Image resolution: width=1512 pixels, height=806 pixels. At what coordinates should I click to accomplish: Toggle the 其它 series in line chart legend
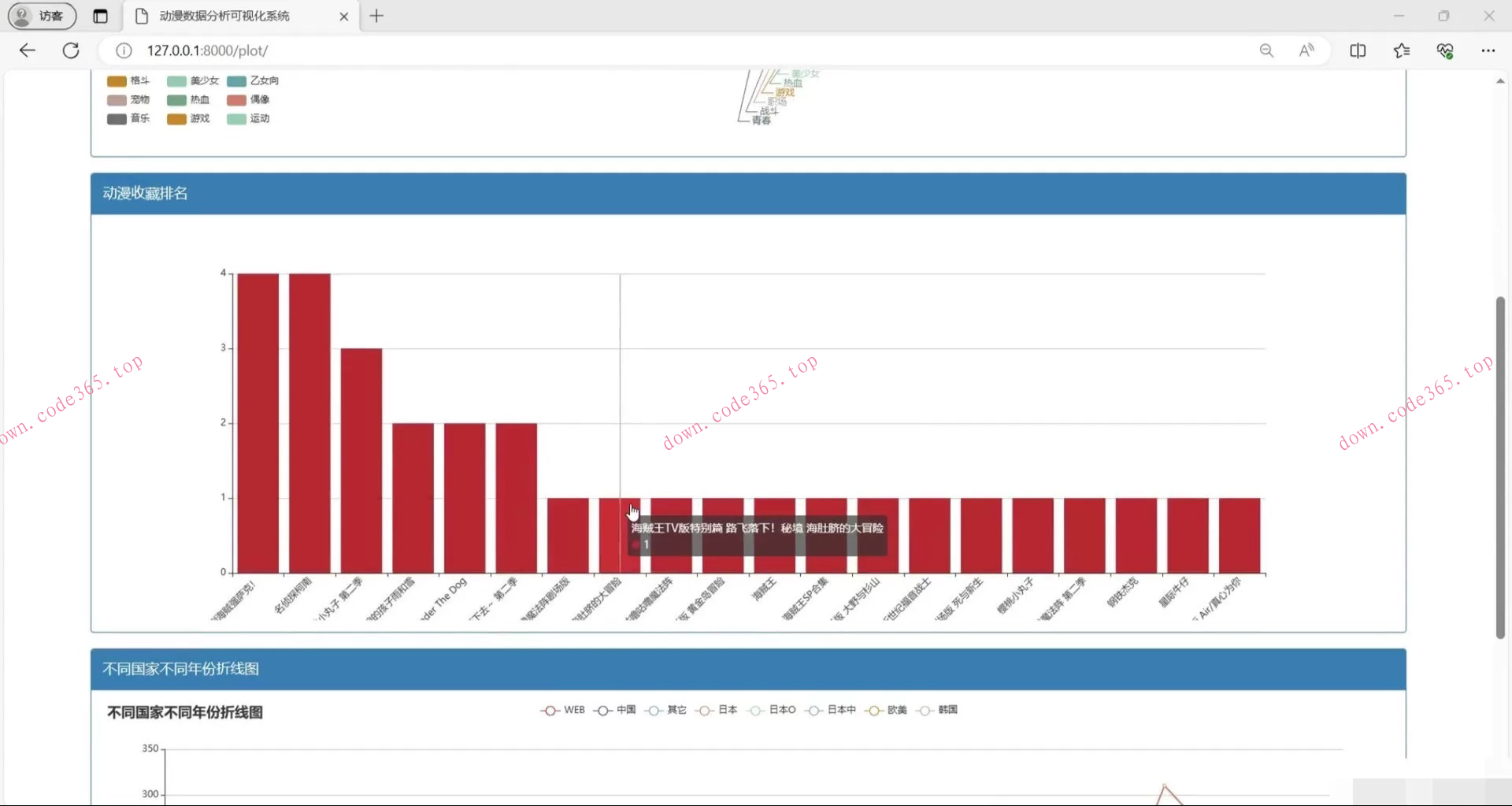(665, 710)
